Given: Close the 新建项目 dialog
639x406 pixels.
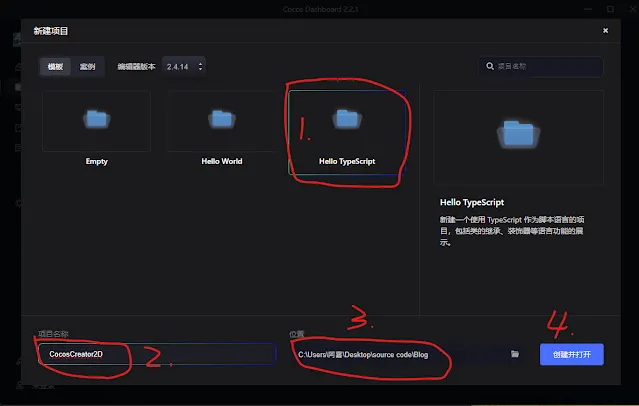Looking at the screenshot, I should tap(606, 31).
